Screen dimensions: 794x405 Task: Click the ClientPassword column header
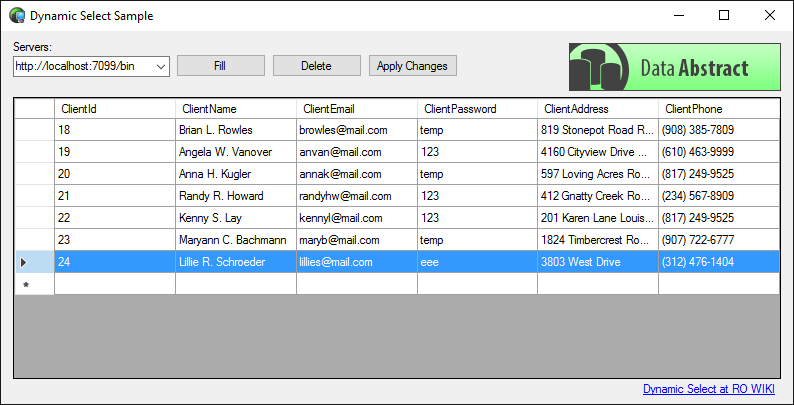pyautogui.click(x=477, y=108)
